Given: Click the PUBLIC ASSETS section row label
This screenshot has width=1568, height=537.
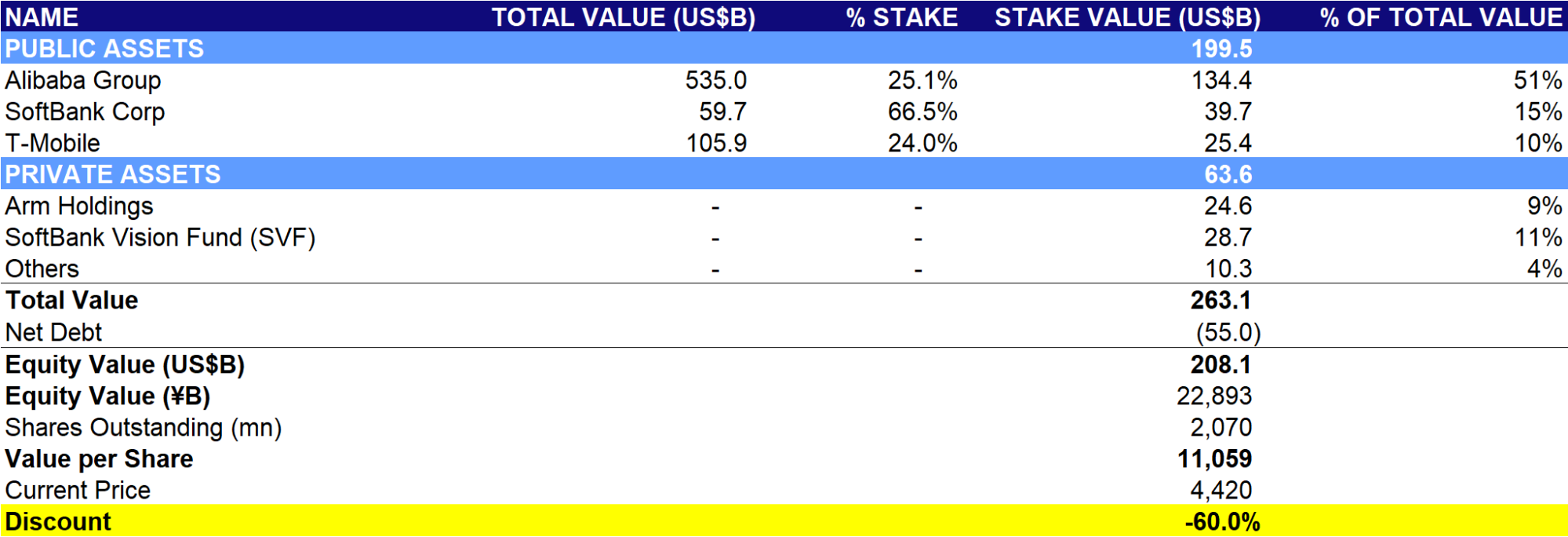Looking at the screenshot, I should pyautogui.click(x=104, y=49).
